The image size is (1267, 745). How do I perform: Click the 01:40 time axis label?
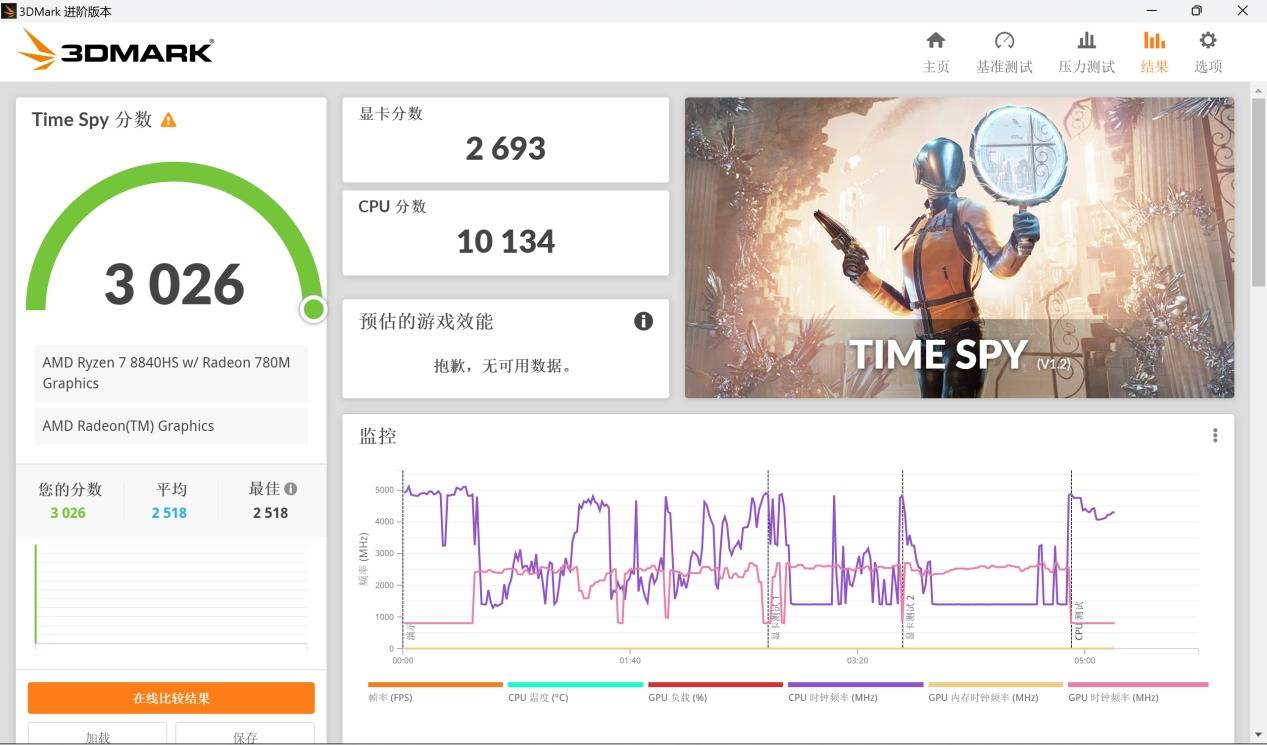click(x=630, y=661)
